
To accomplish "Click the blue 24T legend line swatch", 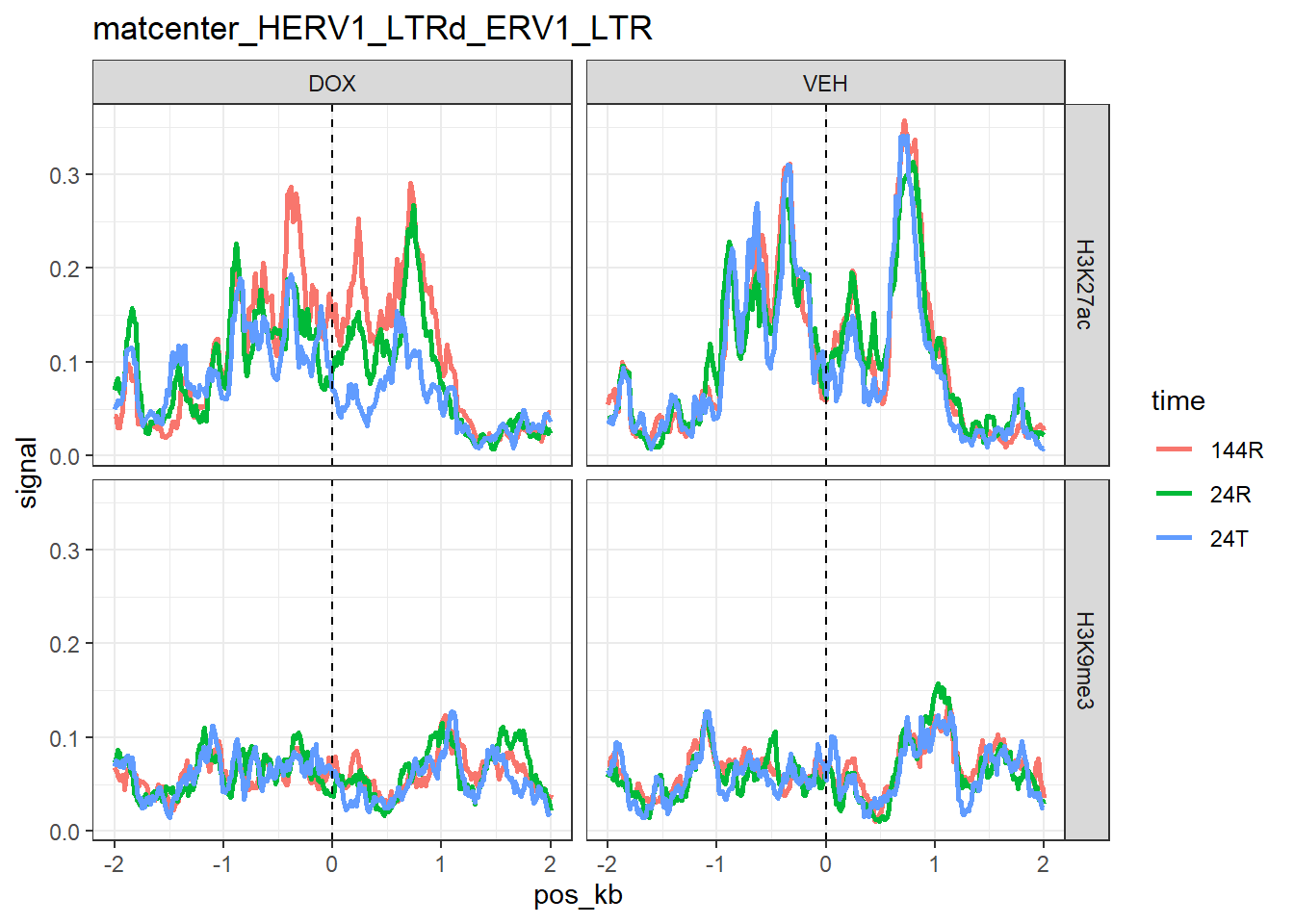I will (1175, 538).
